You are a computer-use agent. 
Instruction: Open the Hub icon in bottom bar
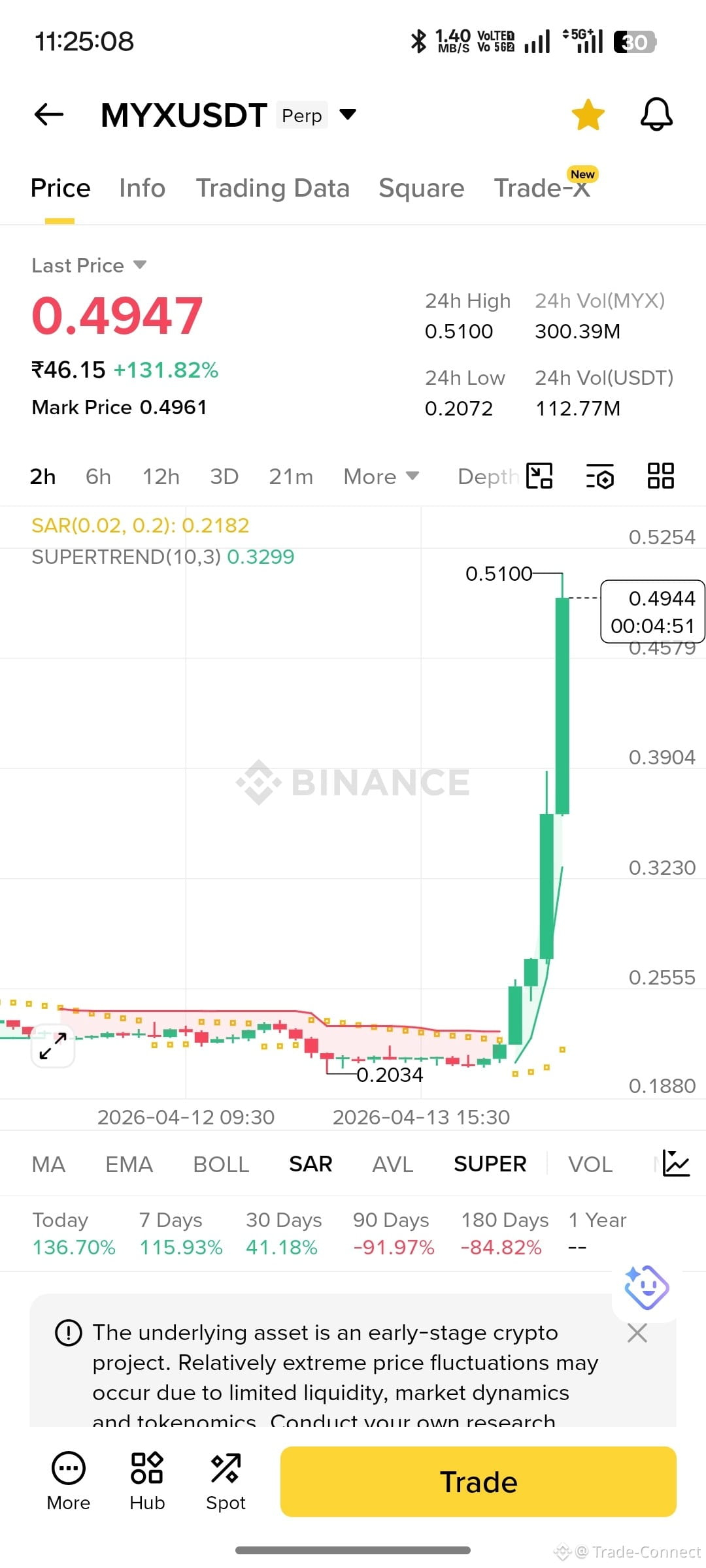[x=147, y=1481]
